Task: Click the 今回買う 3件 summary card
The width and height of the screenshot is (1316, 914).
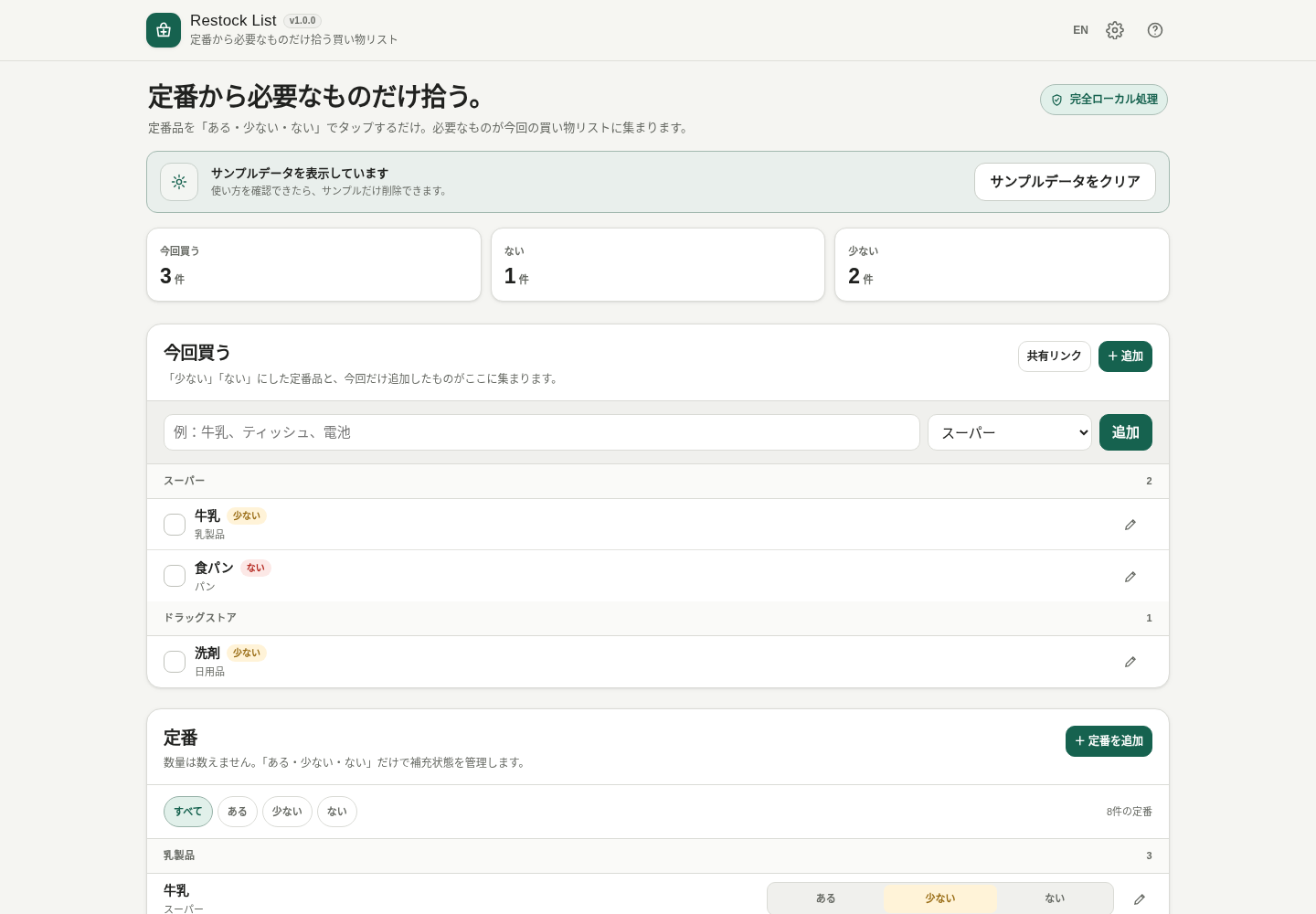Action: pos(313,264)
